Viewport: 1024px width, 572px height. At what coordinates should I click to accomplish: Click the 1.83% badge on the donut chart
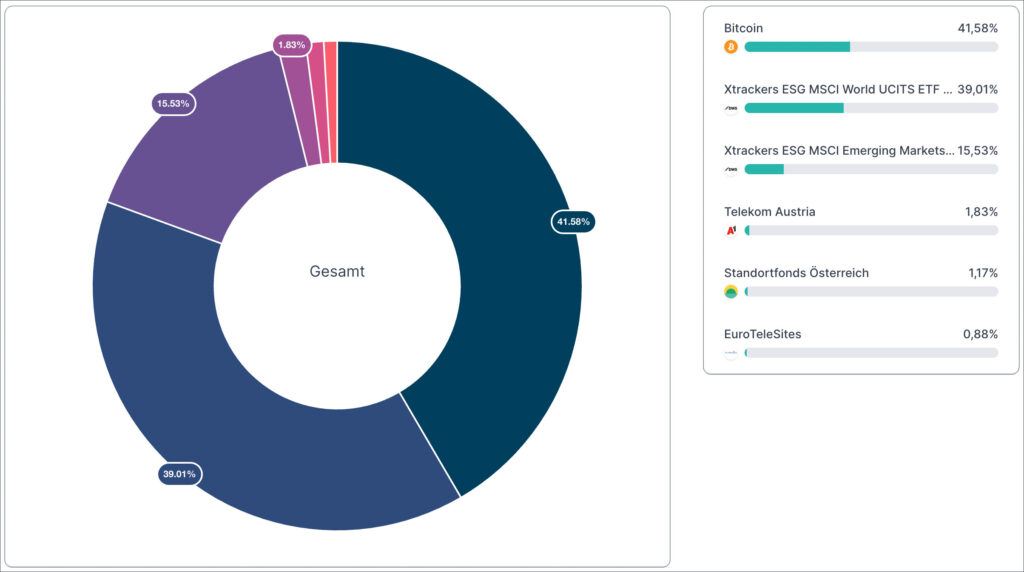292,45
